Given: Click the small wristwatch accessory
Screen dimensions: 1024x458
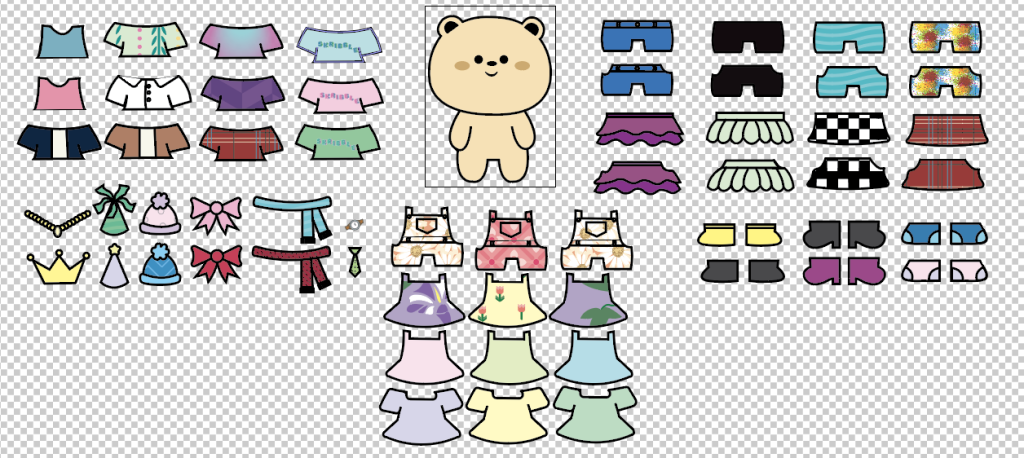Looking at the screenshot, I should pos(354,225).
